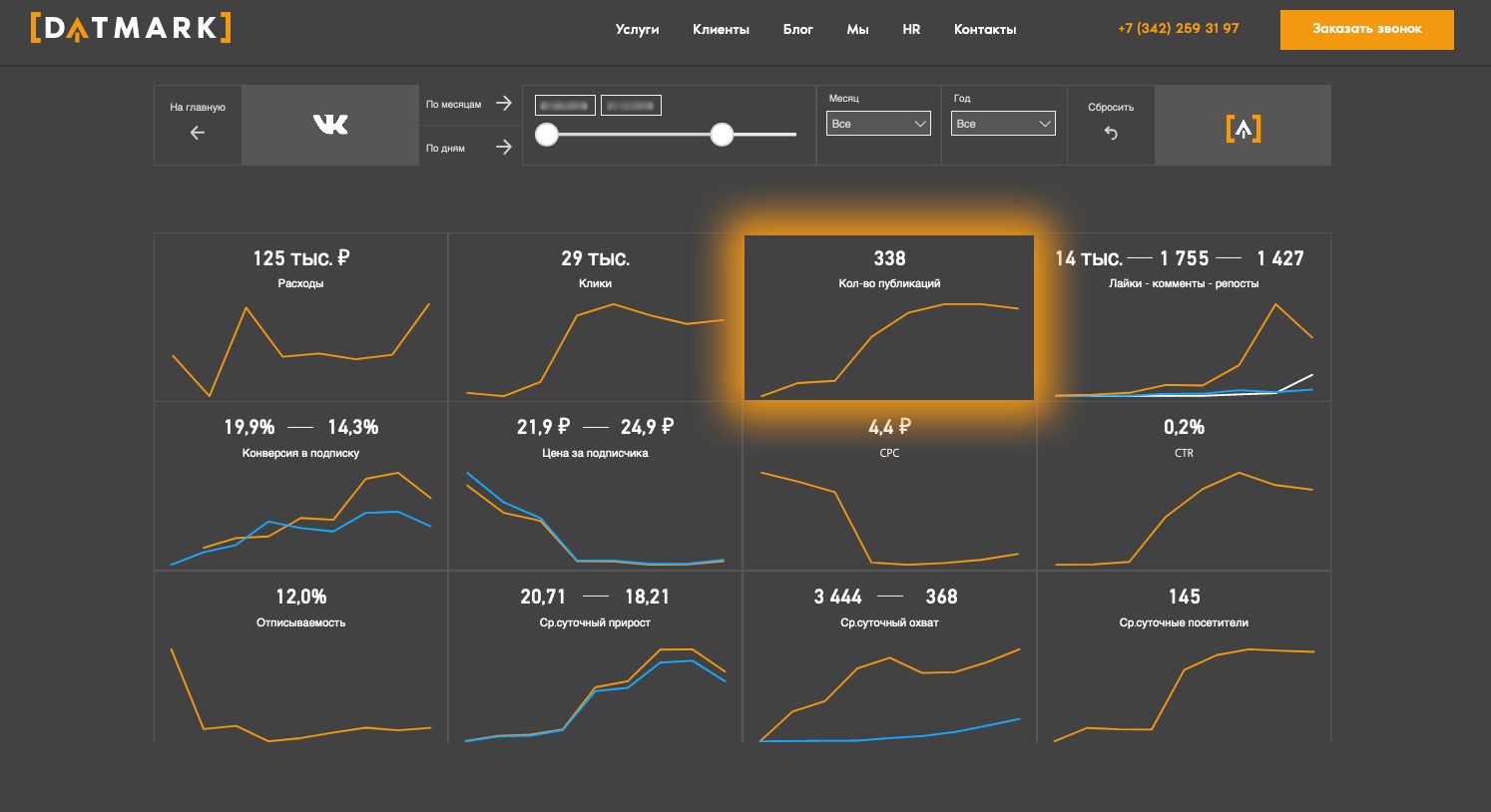Open the Ср.суточный охват chart card
The image size is (1491, 812).
point(889,657)
